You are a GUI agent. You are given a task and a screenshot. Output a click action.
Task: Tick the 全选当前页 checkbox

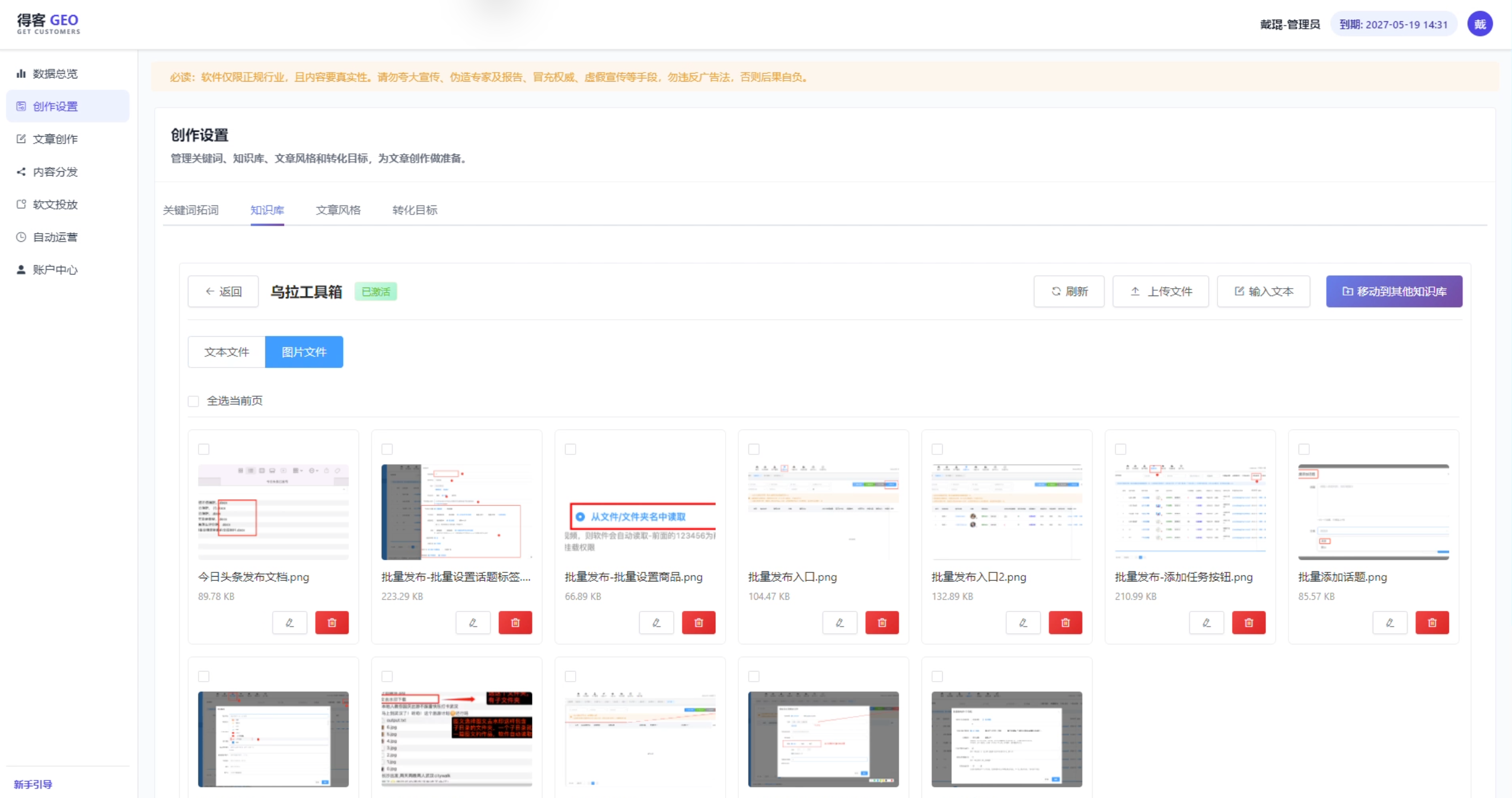[x=193, y=401]
